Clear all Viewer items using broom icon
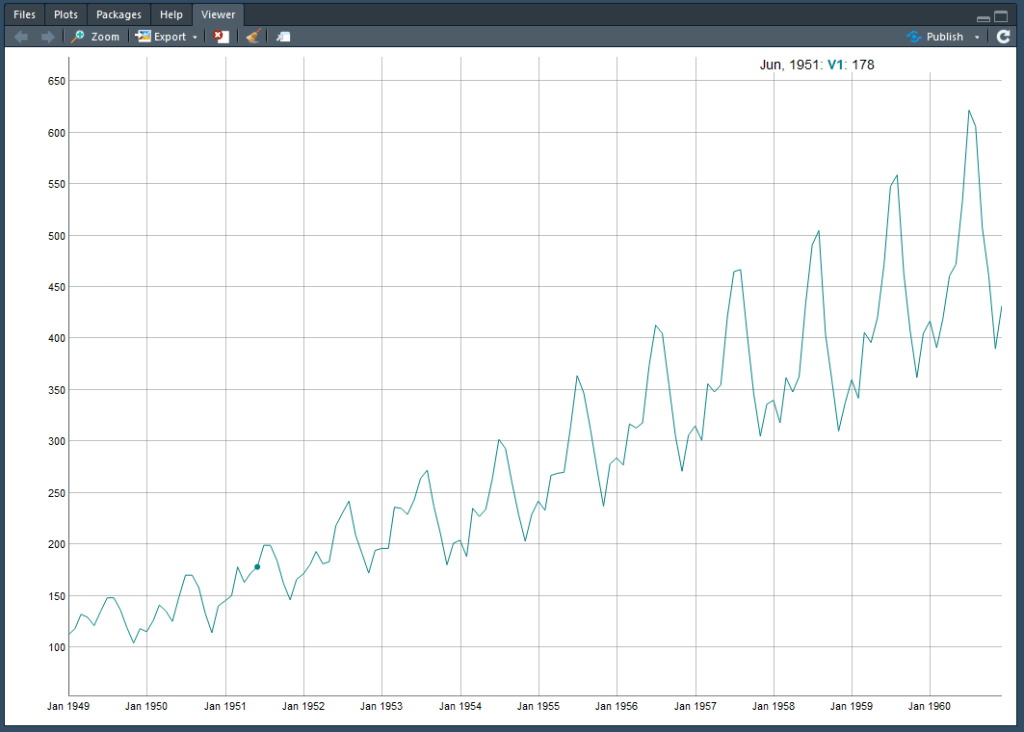 pyautogui.click(x=252, y=36)
